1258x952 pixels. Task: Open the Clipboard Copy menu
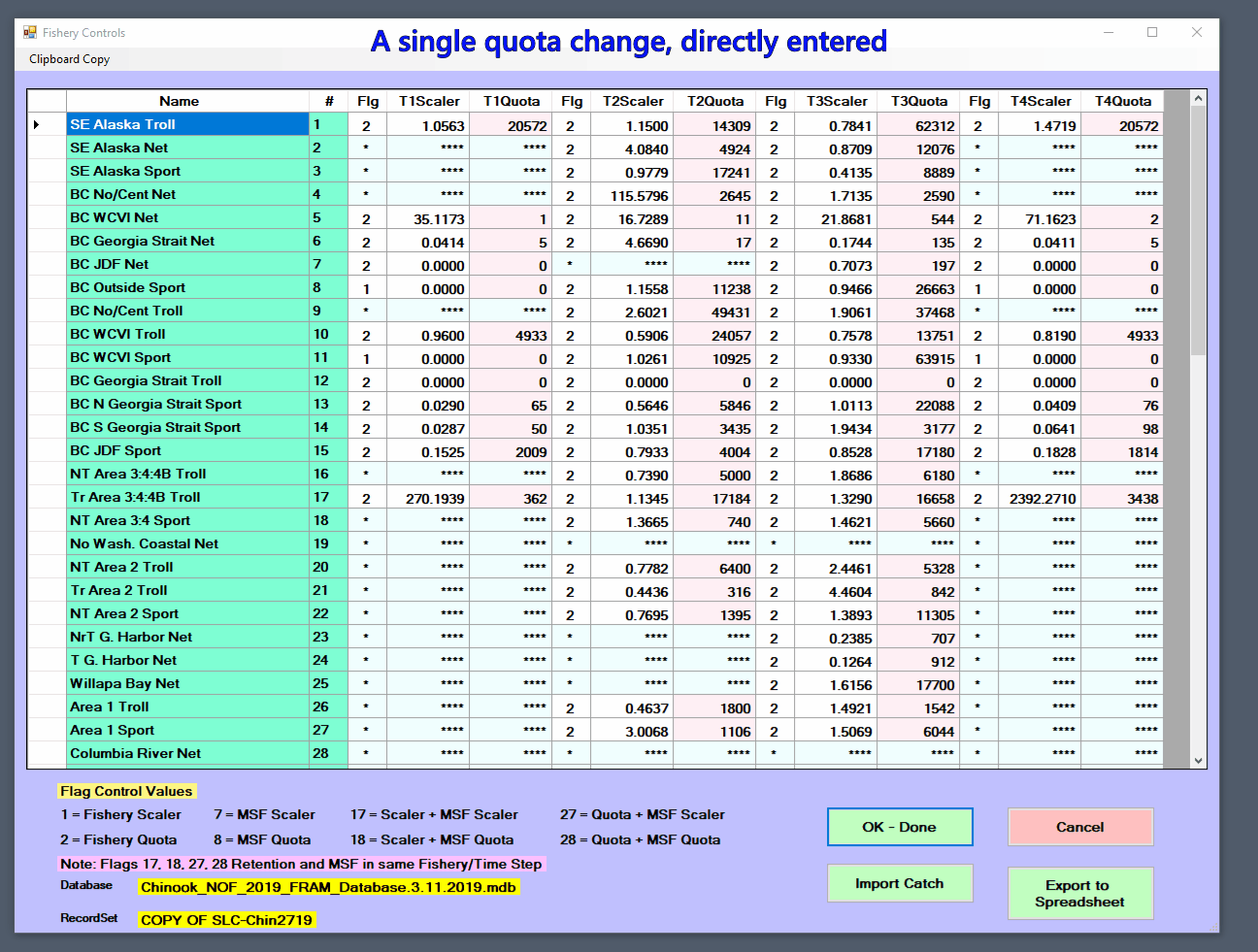69,59
